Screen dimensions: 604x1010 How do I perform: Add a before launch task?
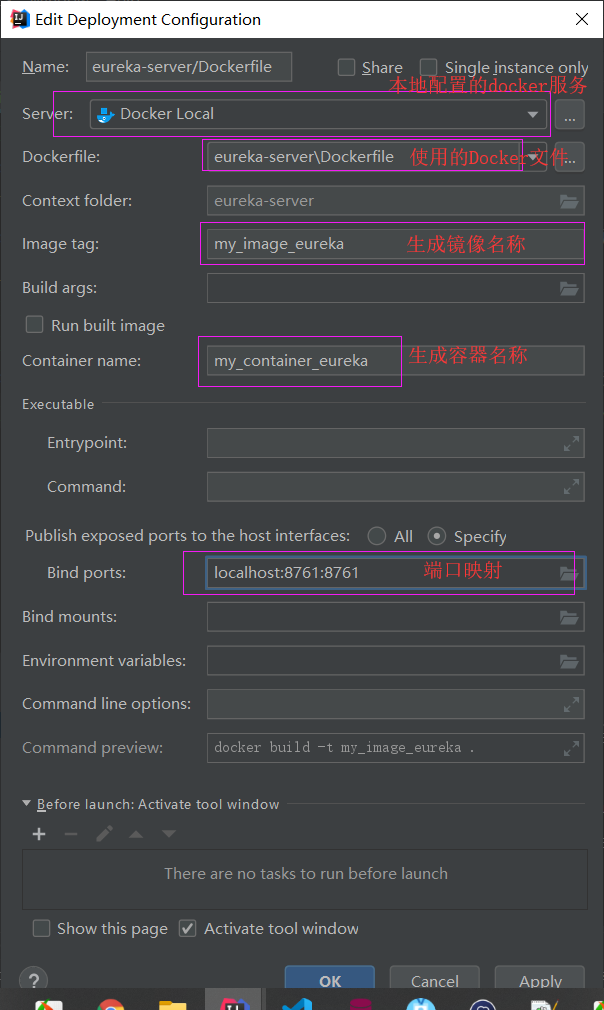point(39,834)
